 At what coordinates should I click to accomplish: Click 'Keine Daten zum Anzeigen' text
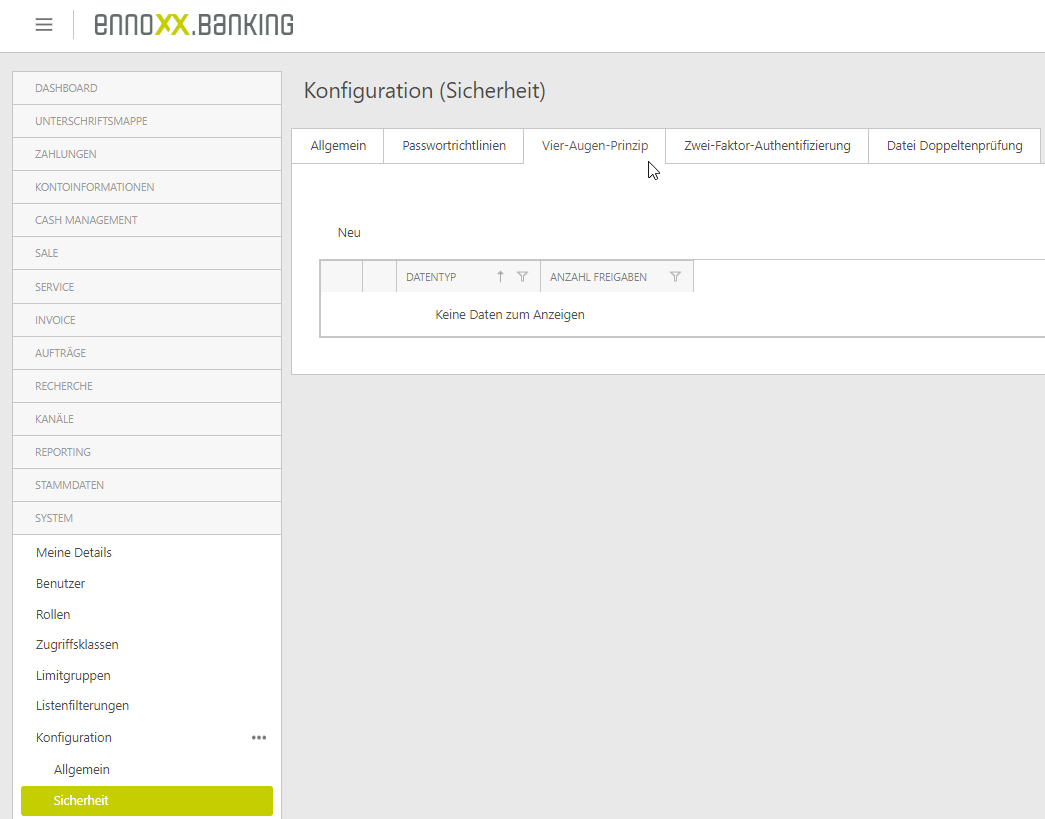point(510,315)
